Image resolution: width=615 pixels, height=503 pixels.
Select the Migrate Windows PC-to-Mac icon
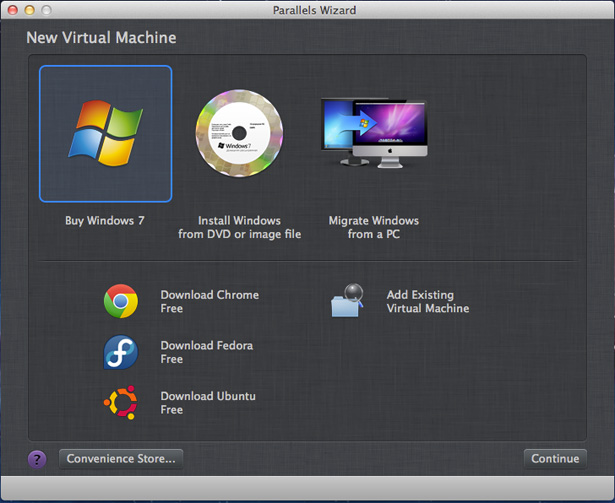click(x=374, y=133)
